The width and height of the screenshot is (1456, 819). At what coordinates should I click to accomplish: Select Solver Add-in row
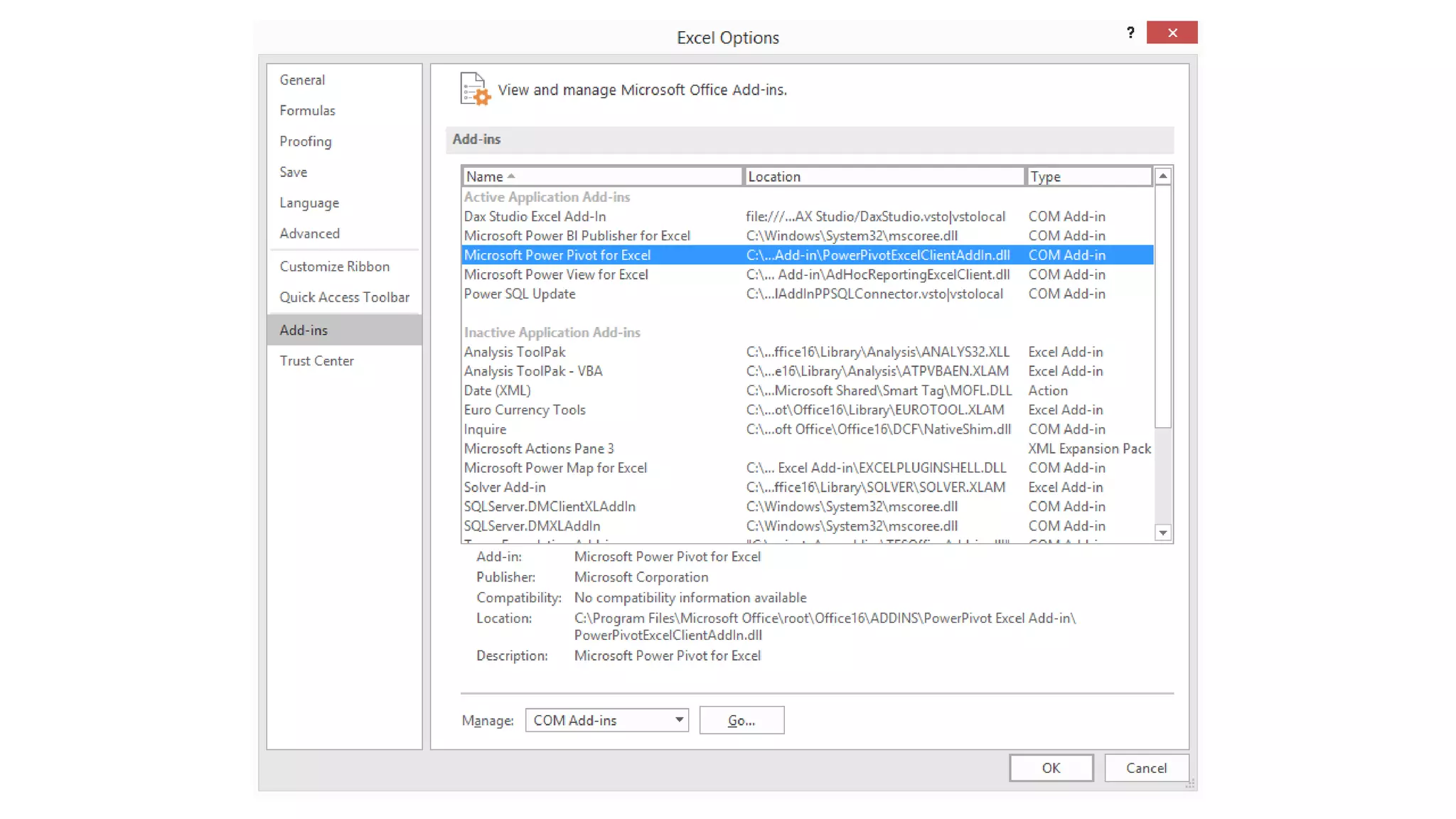click(807, 487)
